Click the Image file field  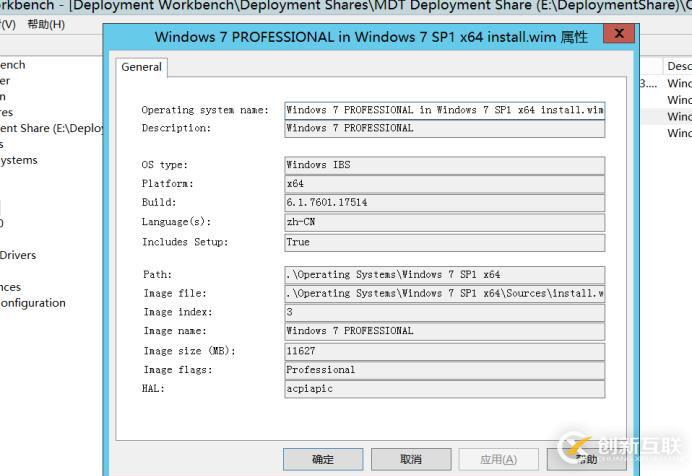(x=444, y=293)
